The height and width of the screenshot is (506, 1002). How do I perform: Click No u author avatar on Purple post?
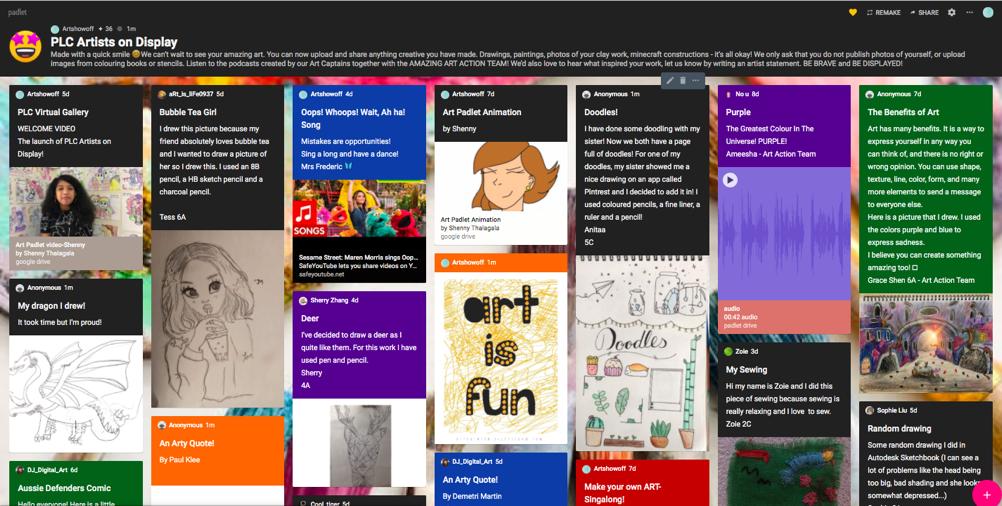[x=728, y=95]
